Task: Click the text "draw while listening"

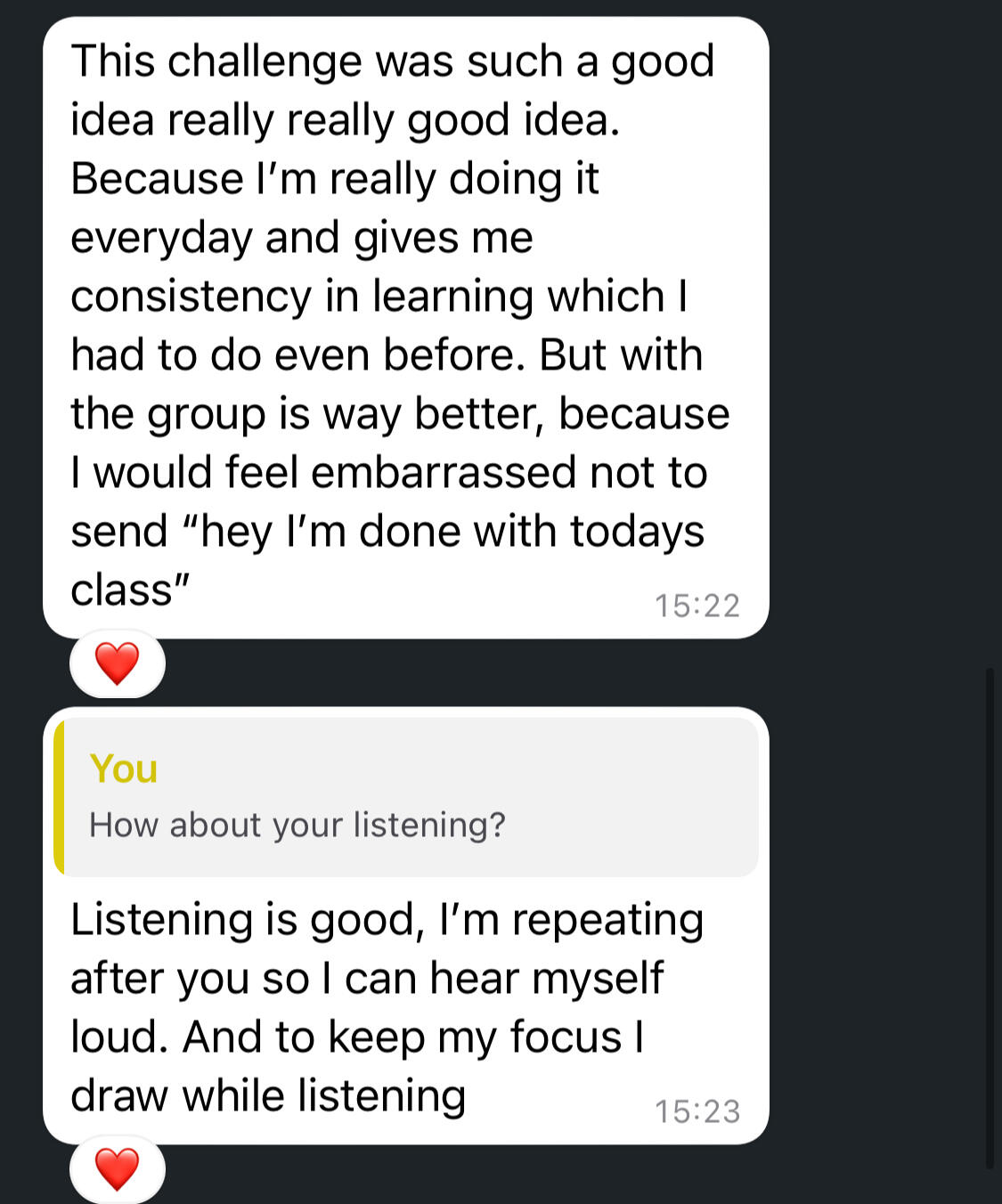Action: 268,1095
